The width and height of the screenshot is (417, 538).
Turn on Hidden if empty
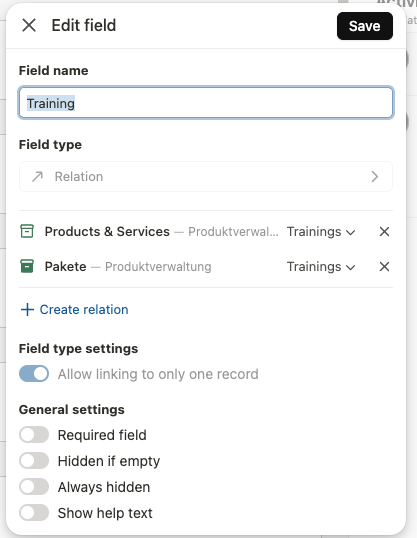tap(34, 460)
